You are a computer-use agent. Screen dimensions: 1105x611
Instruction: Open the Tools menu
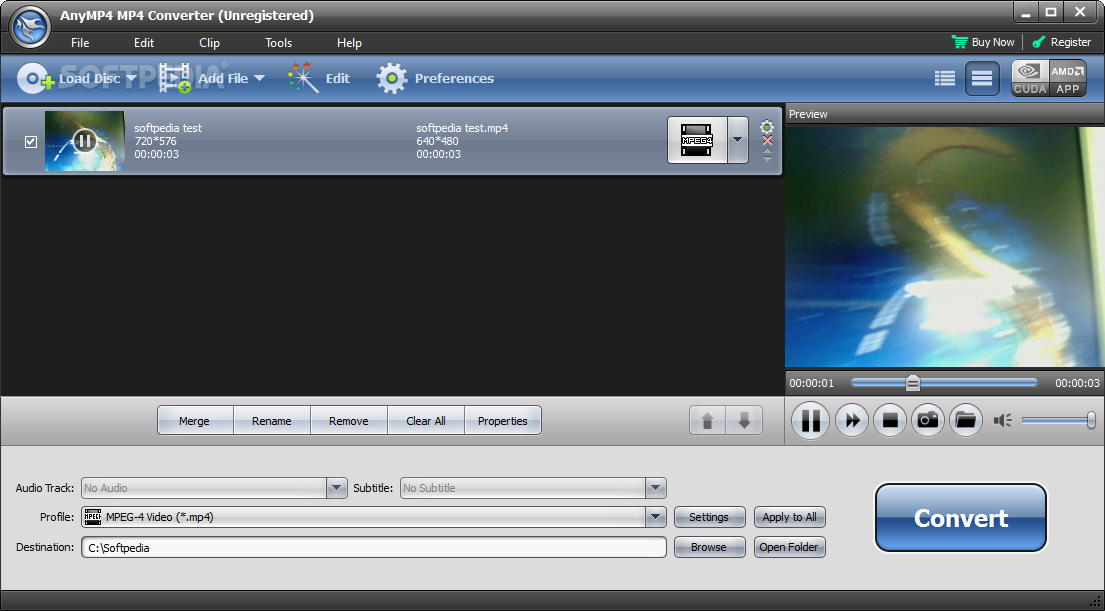click(278, 43)
